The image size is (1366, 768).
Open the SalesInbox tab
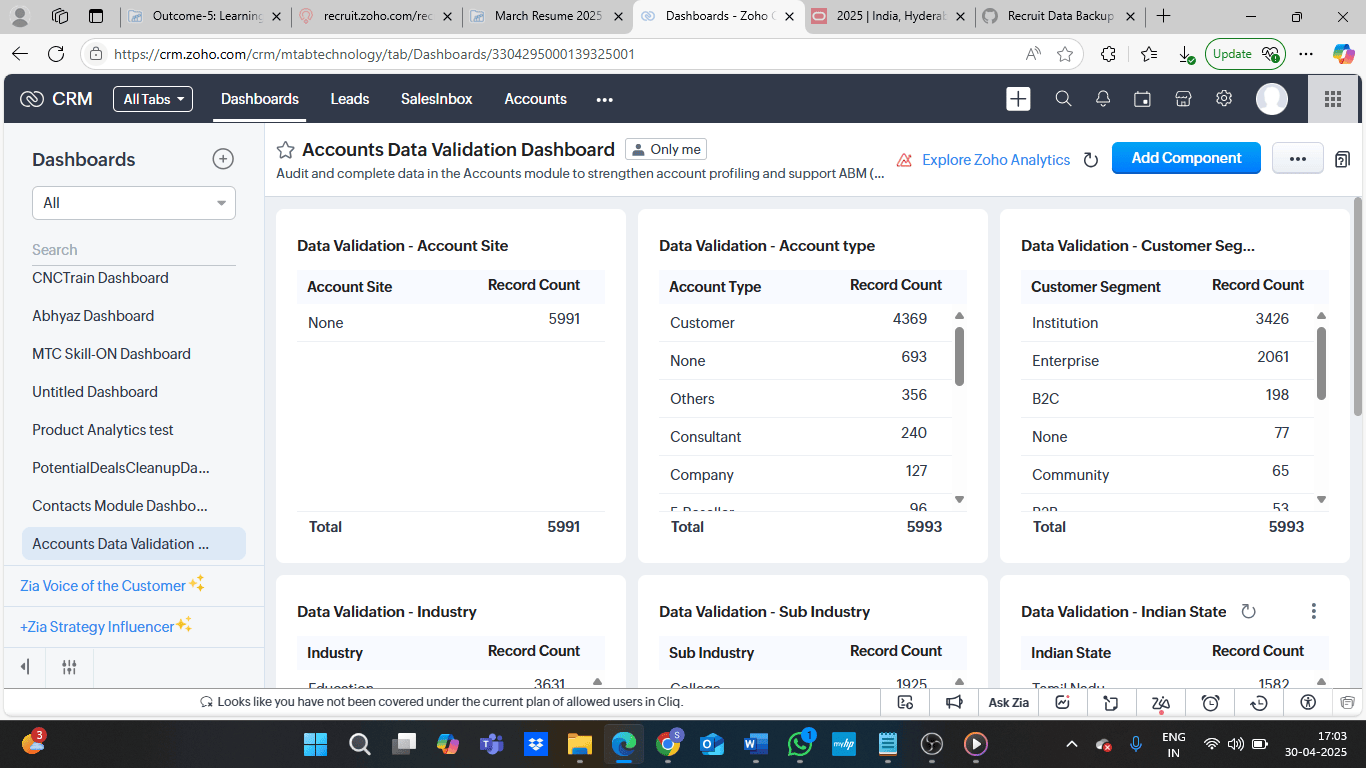coord(437,99)
